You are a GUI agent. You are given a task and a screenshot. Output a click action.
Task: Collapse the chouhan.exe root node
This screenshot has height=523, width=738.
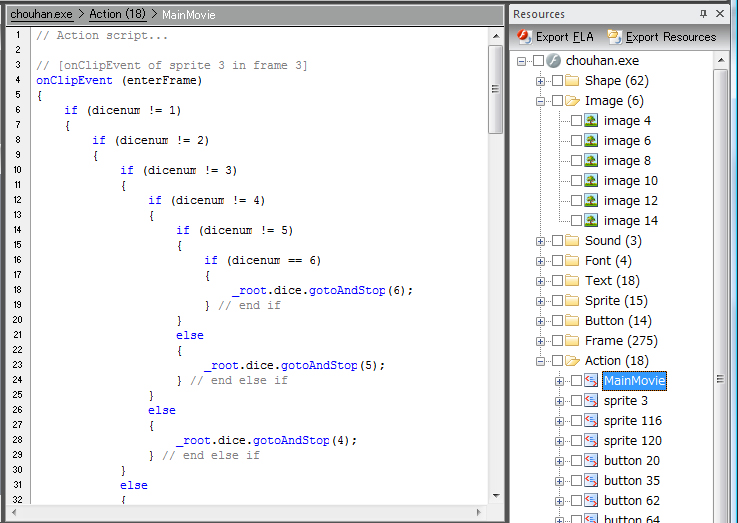(x=521, y=61)
